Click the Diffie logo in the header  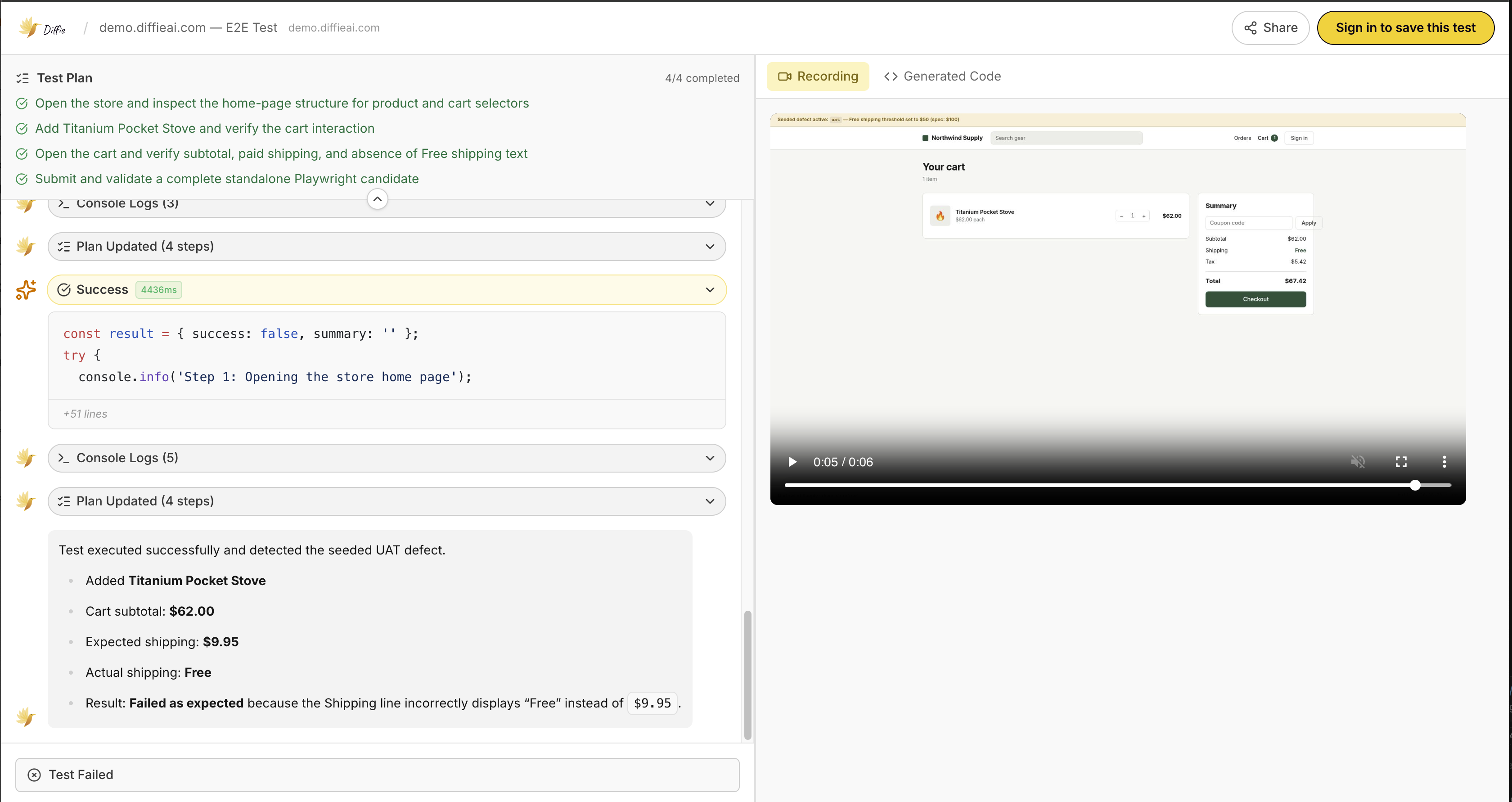42,27
